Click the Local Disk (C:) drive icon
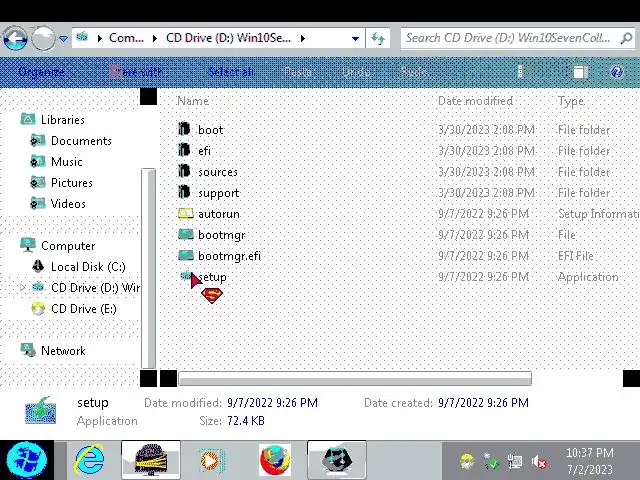Viewport: 640px width, 480px height. (x=38, y=267)
